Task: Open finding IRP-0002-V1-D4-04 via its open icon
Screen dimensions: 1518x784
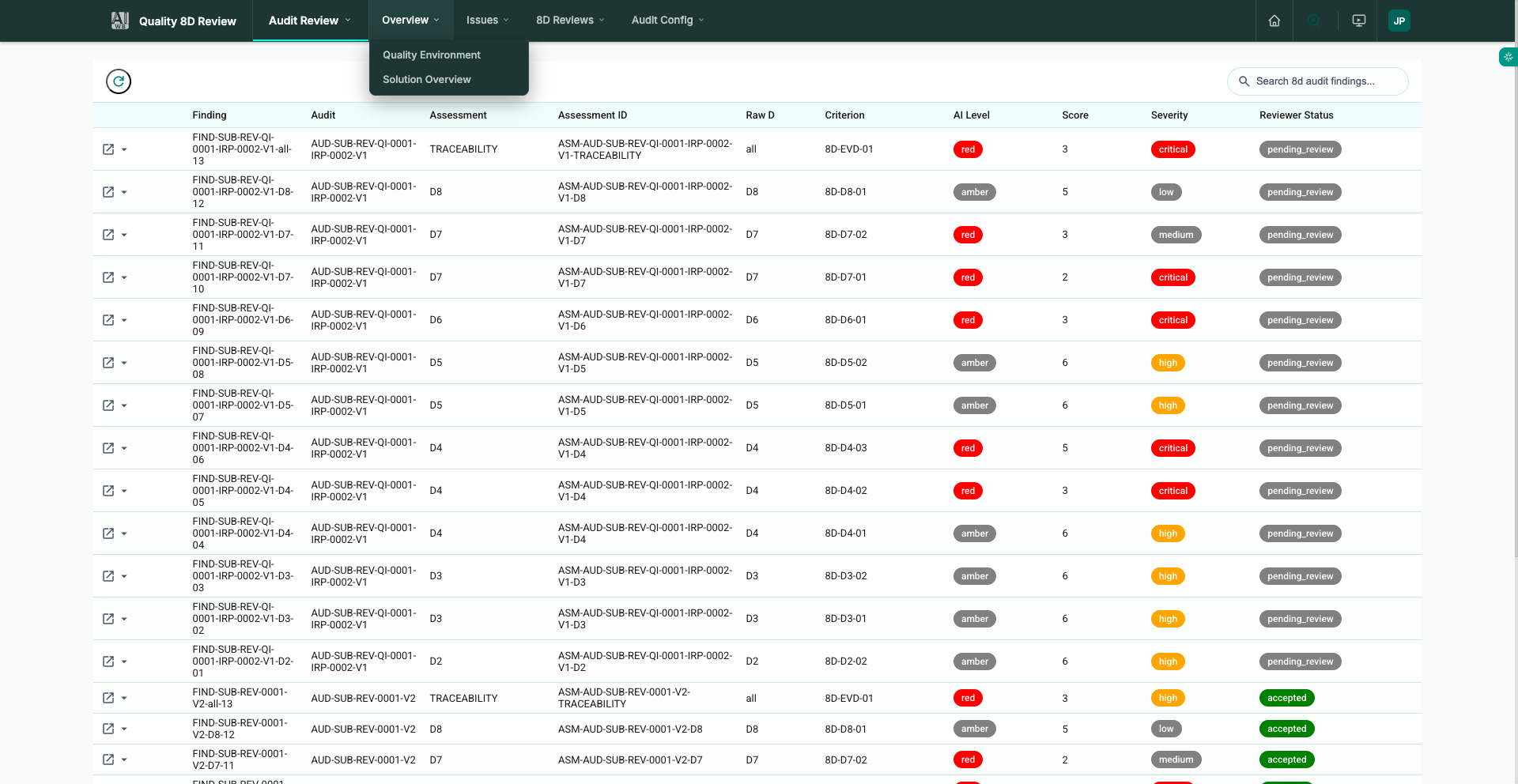Action: [x=108, y=533]
